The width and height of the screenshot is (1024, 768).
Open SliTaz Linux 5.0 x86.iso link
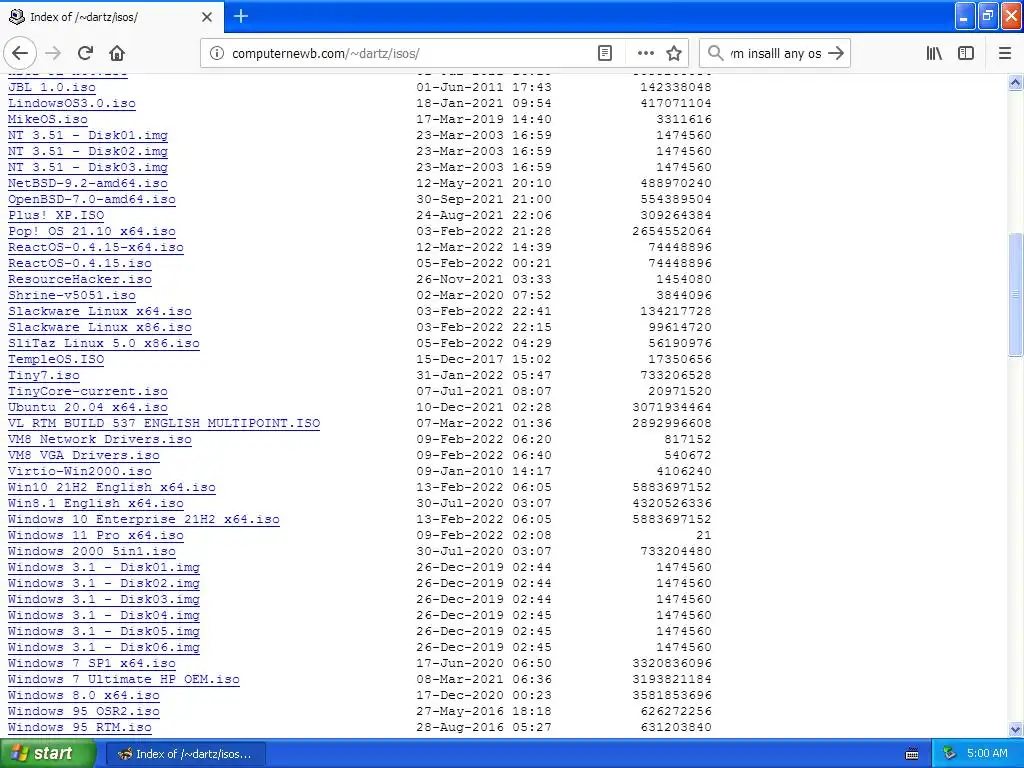click(104, 344)
